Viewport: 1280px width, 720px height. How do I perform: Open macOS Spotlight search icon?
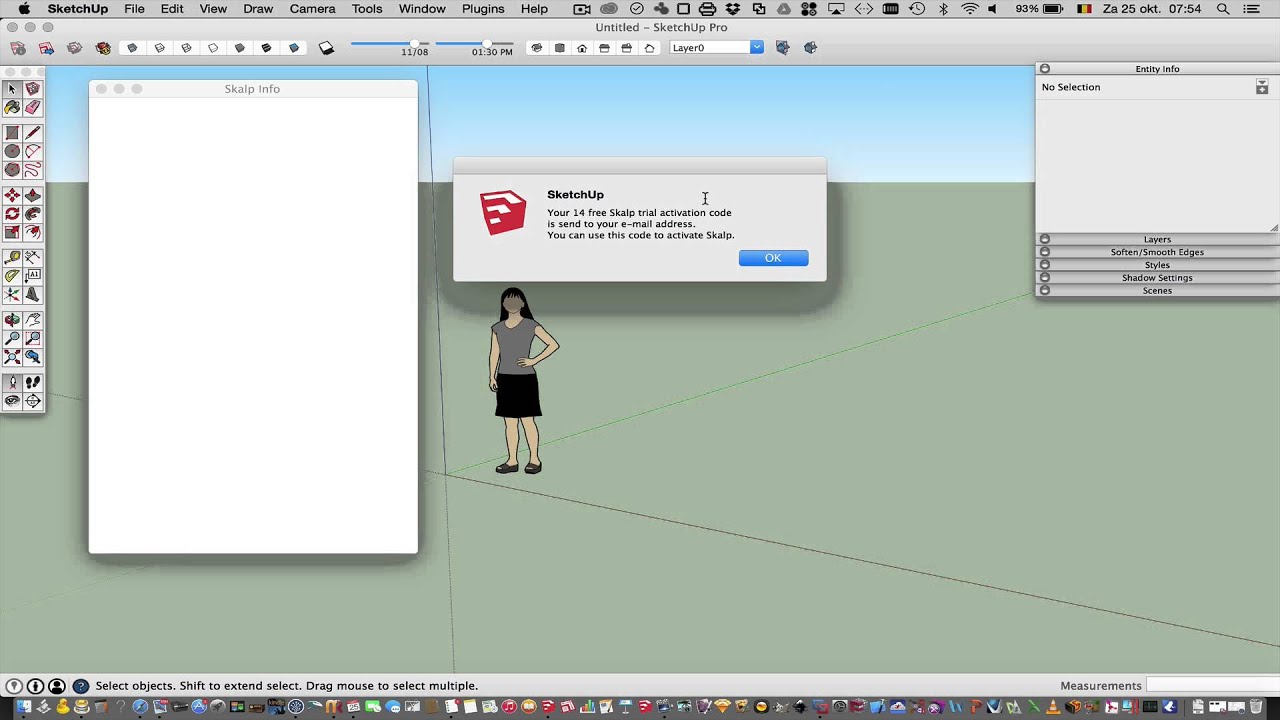click(1222, 9)
